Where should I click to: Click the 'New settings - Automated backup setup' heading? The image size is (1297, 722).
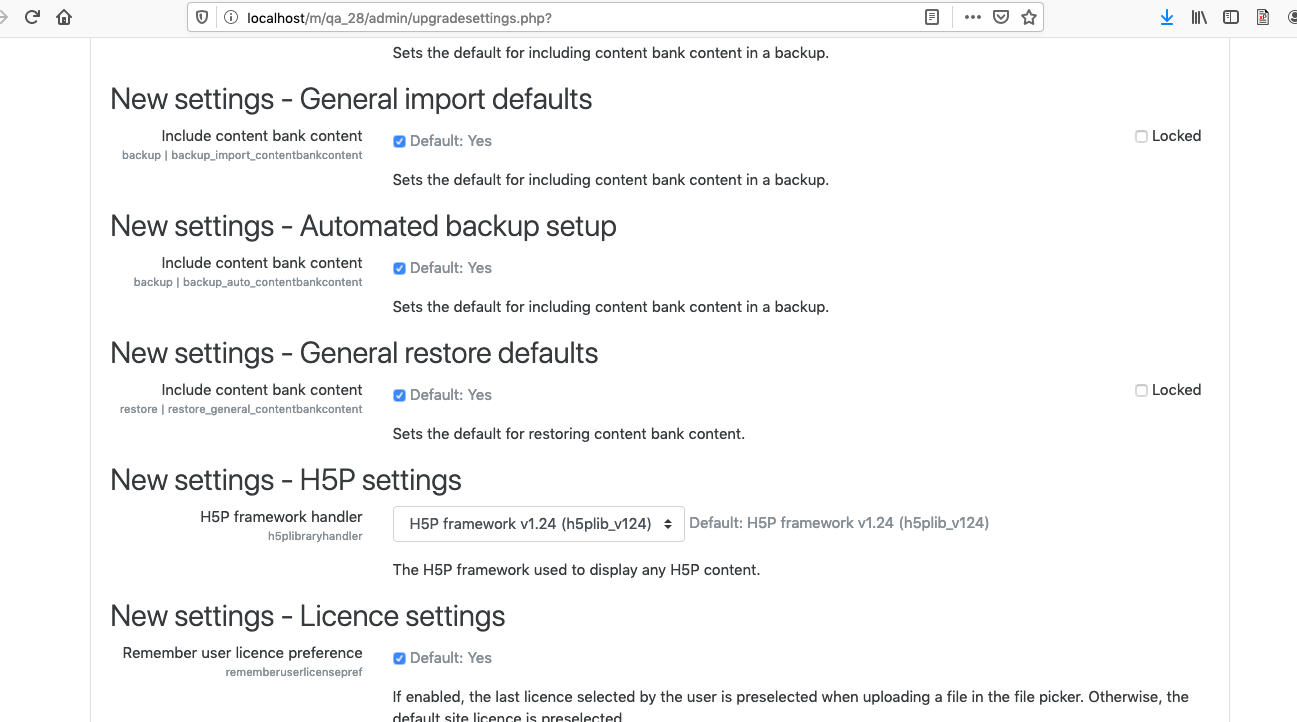click(x=363, y=226)
